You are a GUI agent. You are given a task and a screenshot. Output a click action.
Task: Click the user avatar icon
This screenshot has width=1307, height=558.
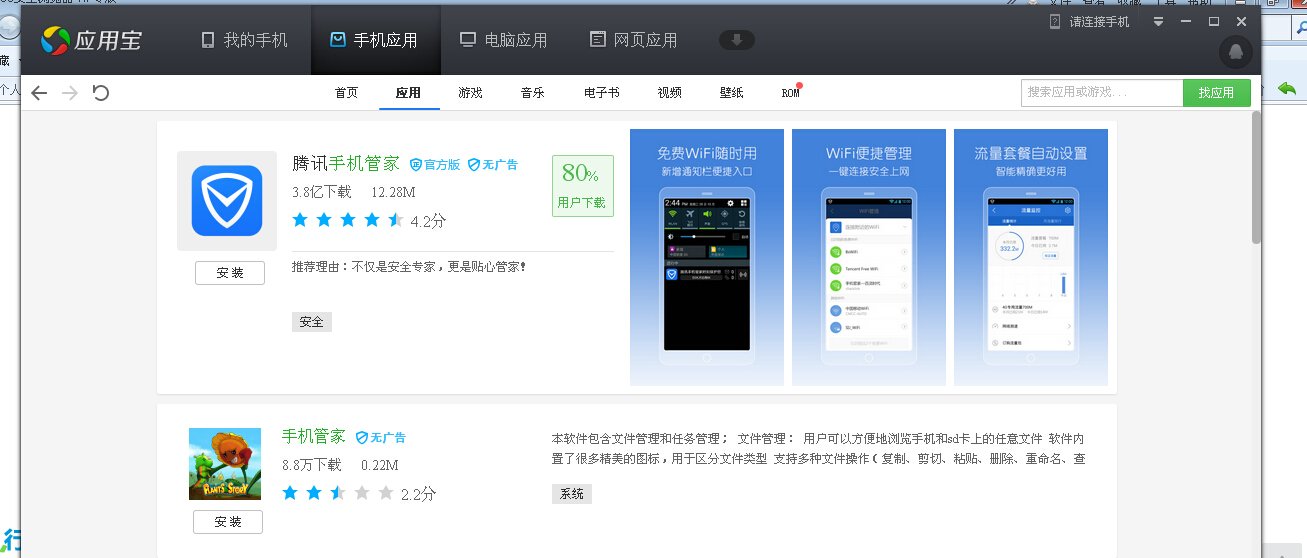(1236, 52)
